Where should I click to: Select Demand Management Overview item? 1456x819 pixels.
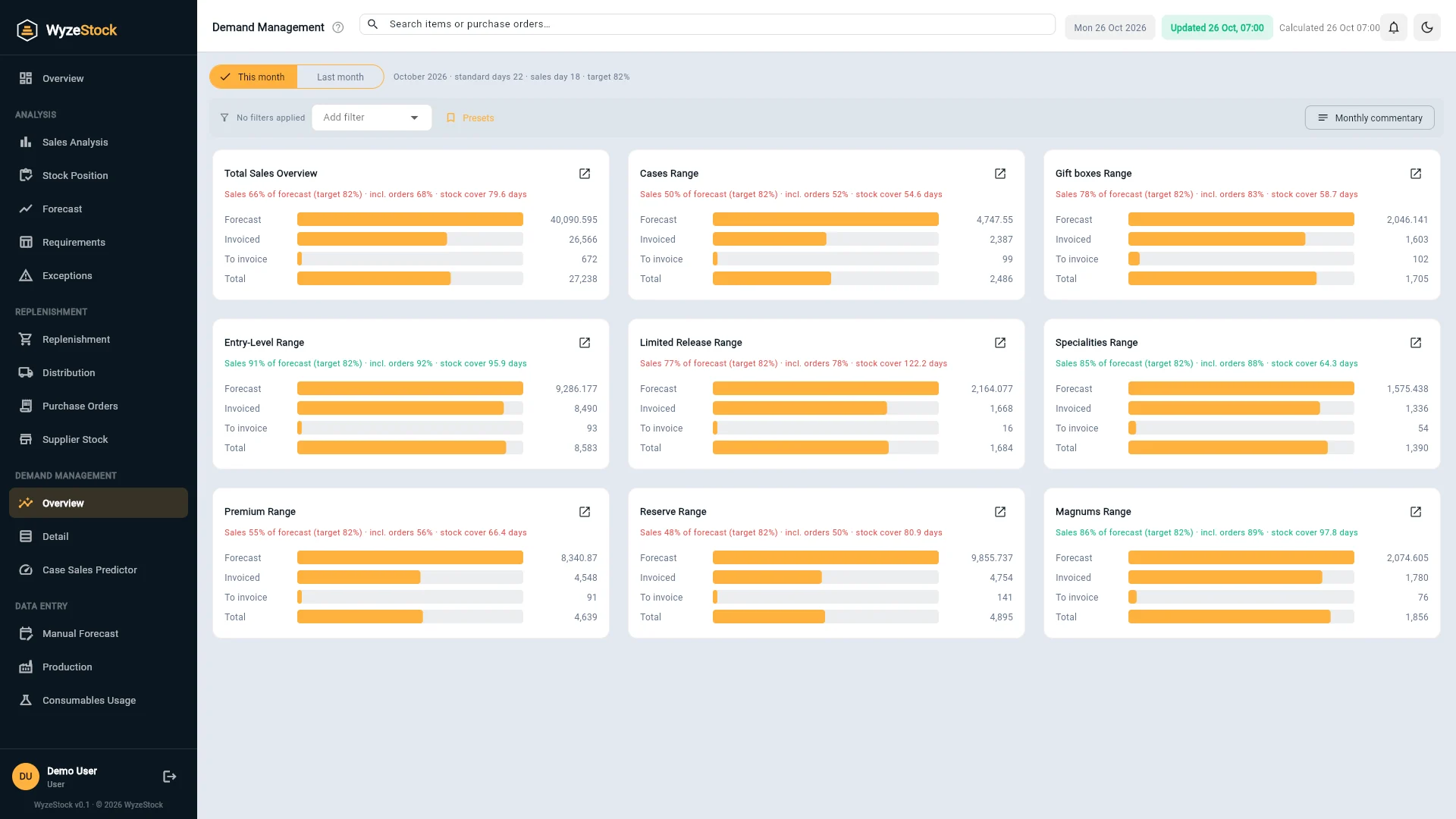(x=99, y=503)
